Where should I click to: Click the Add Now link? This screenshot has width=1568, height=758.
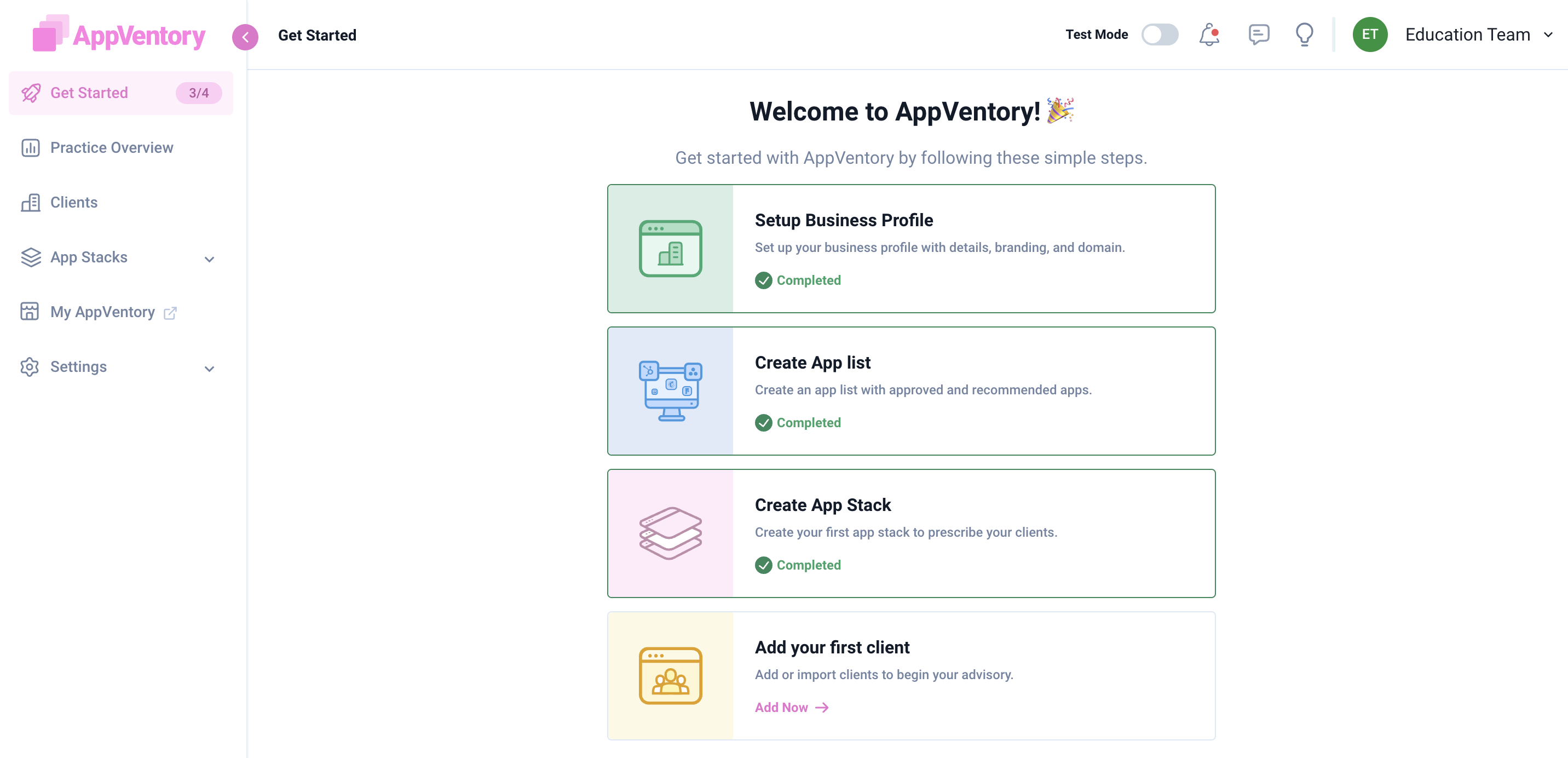coord(791,707)
